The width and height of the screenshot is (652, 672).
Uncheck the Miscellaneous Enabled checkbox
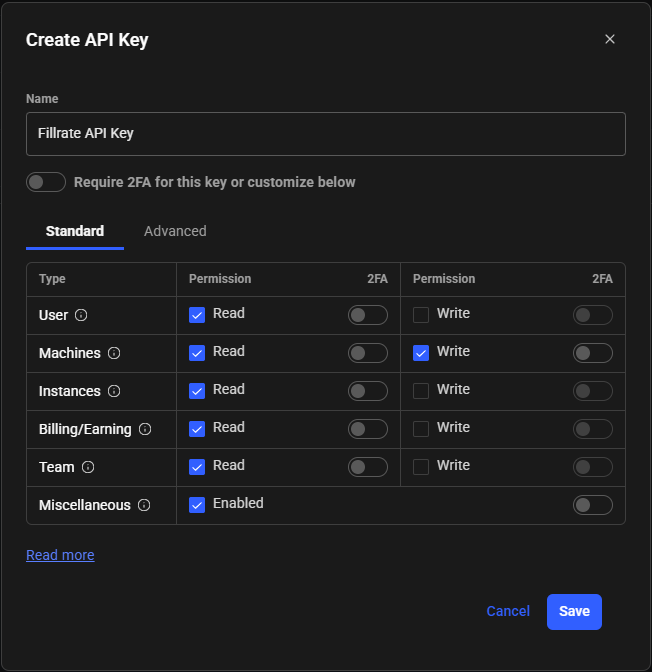click(197, 505)
